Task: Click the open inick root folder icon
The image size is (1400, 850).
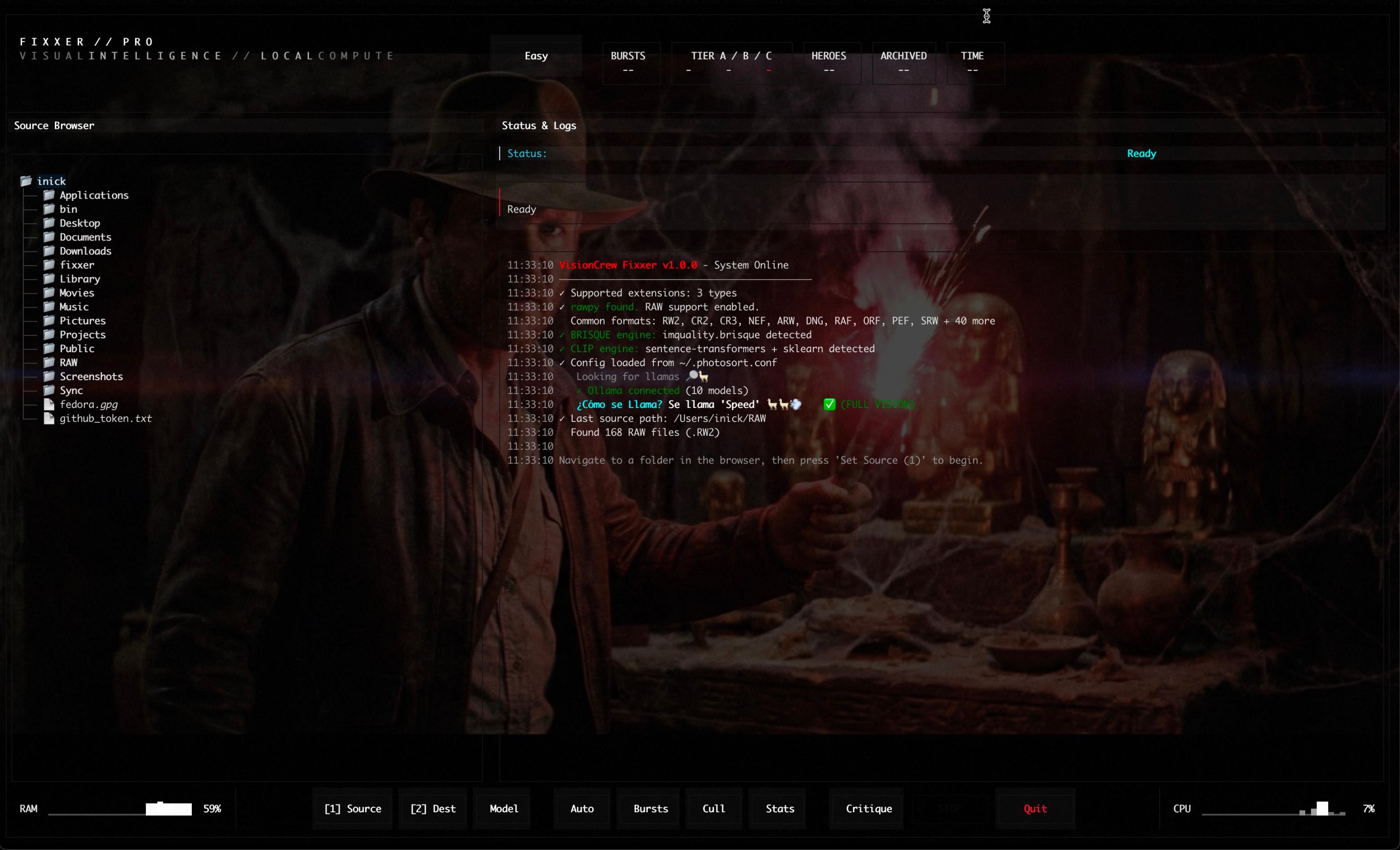Action: pos(26,181)
